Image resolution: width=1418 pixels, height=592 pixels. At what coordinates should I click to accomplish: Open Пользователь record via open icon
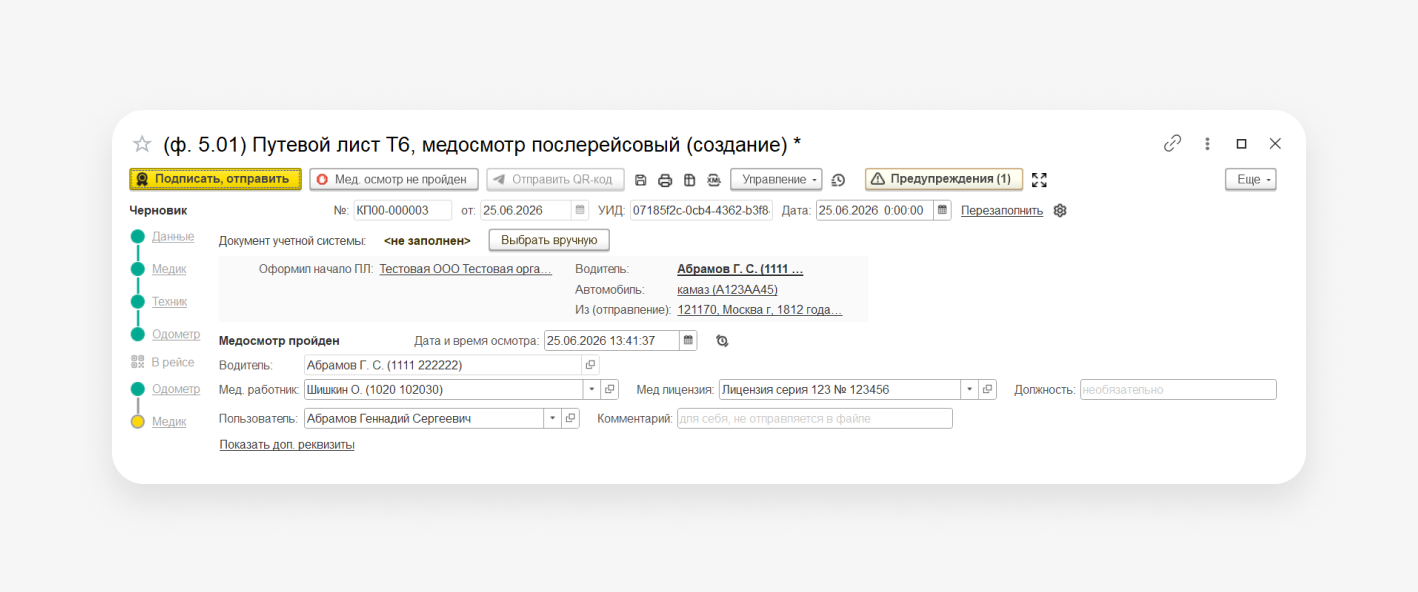tap(570, 418)
